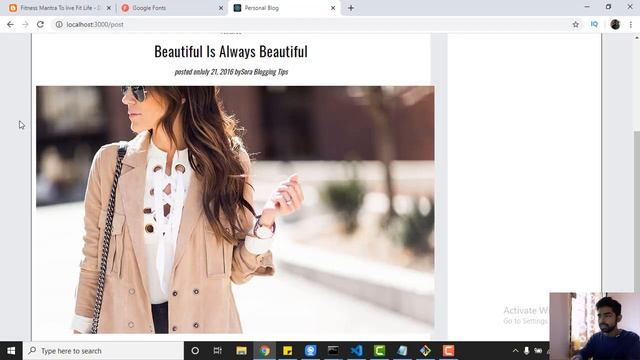Viewport: 640px width, 360px height.
Task: Click the Type here to search box
Action: [x=104, y=351]
